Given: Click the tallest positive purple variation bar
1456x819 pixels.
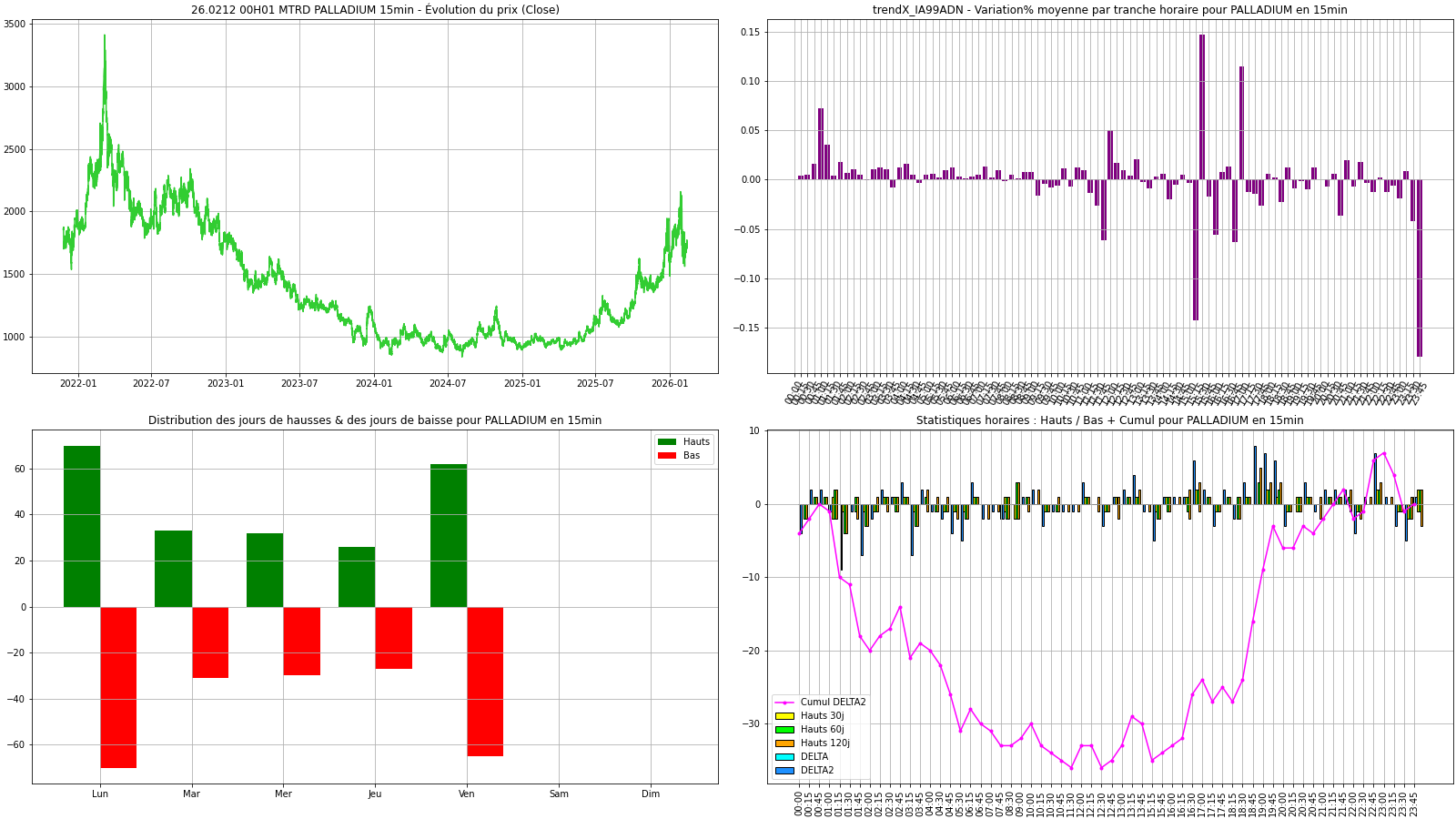Looking at the screenshot, I should (1202, 106).
